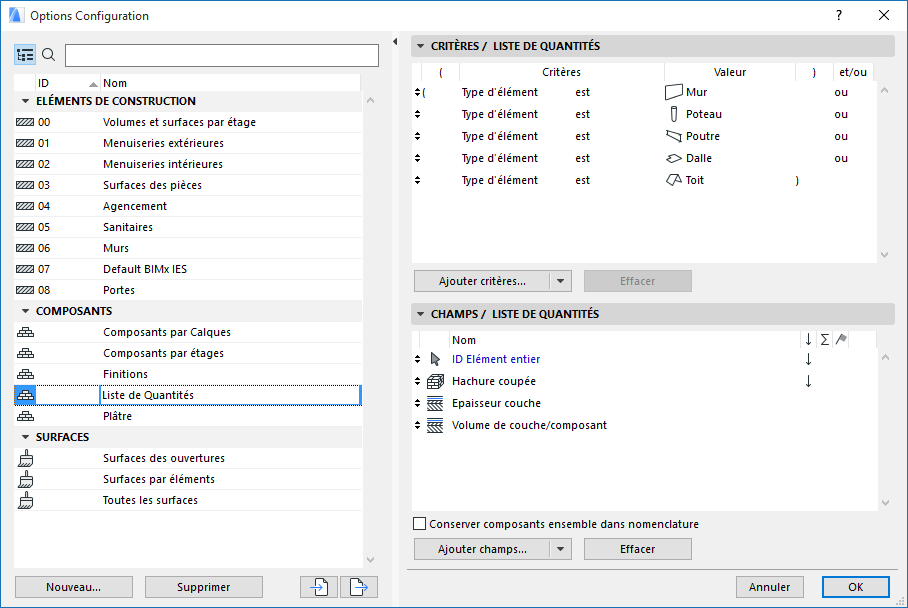Click the Nouveau button
This screenshot has height=608, width=908.
point(74,587)
